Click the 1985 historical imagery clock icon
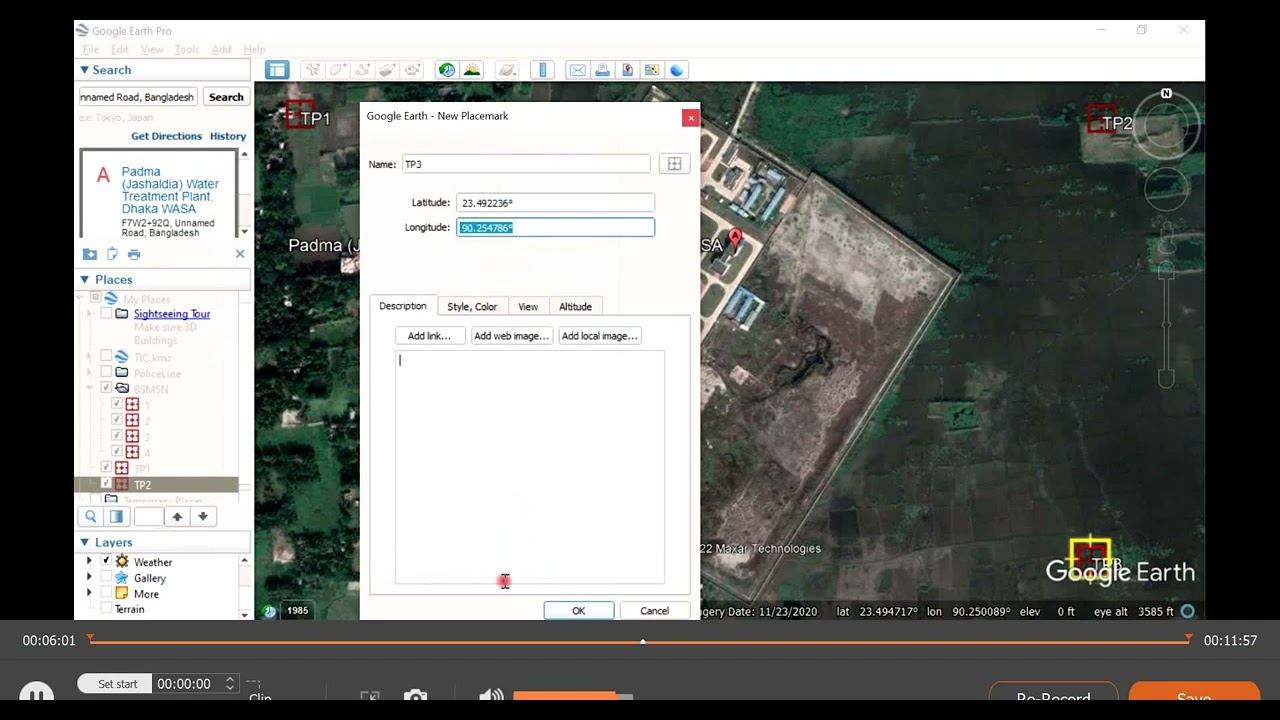Screen dimensions: 1280x720 click(270, 610)
